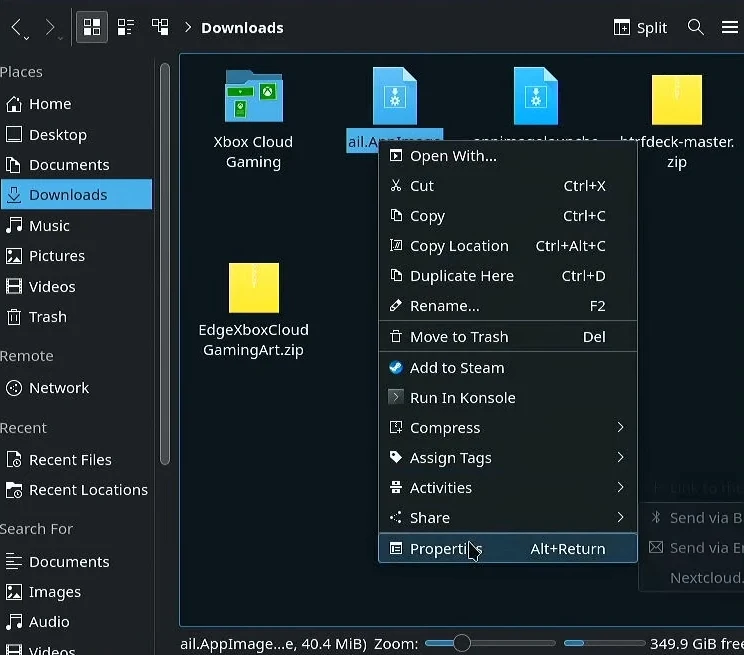
Task: Click the Network globe icon
Action: point(14,388)
